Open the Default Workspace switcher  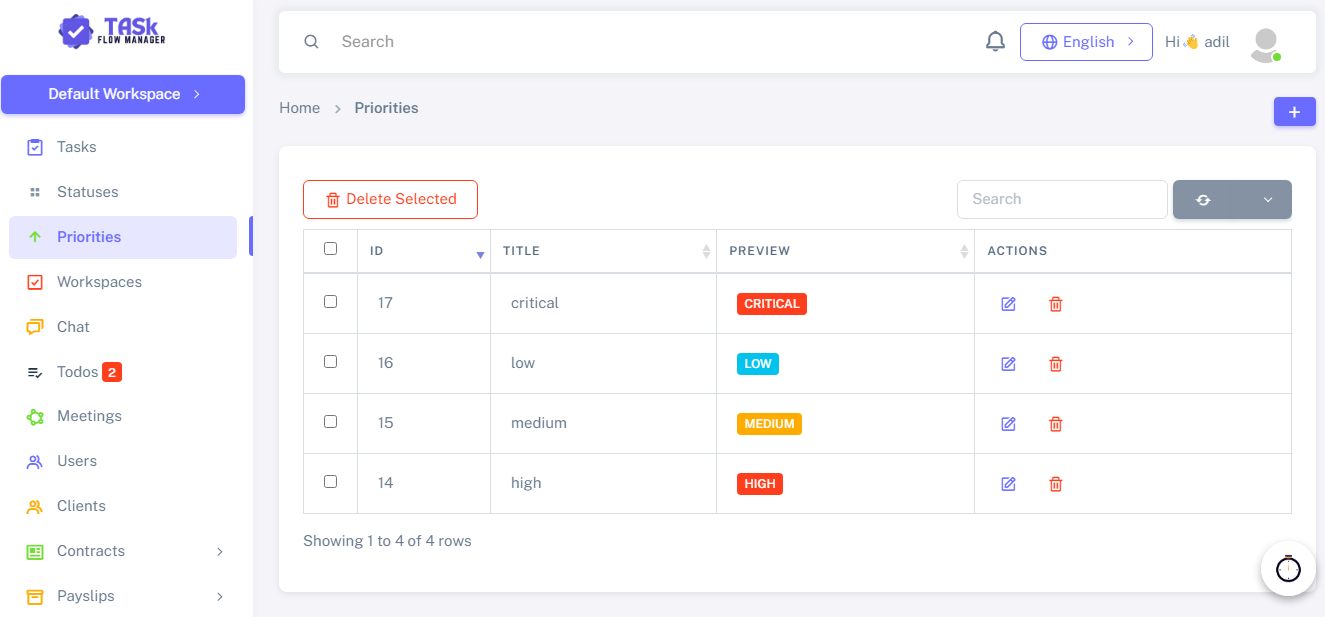(123, 94)
